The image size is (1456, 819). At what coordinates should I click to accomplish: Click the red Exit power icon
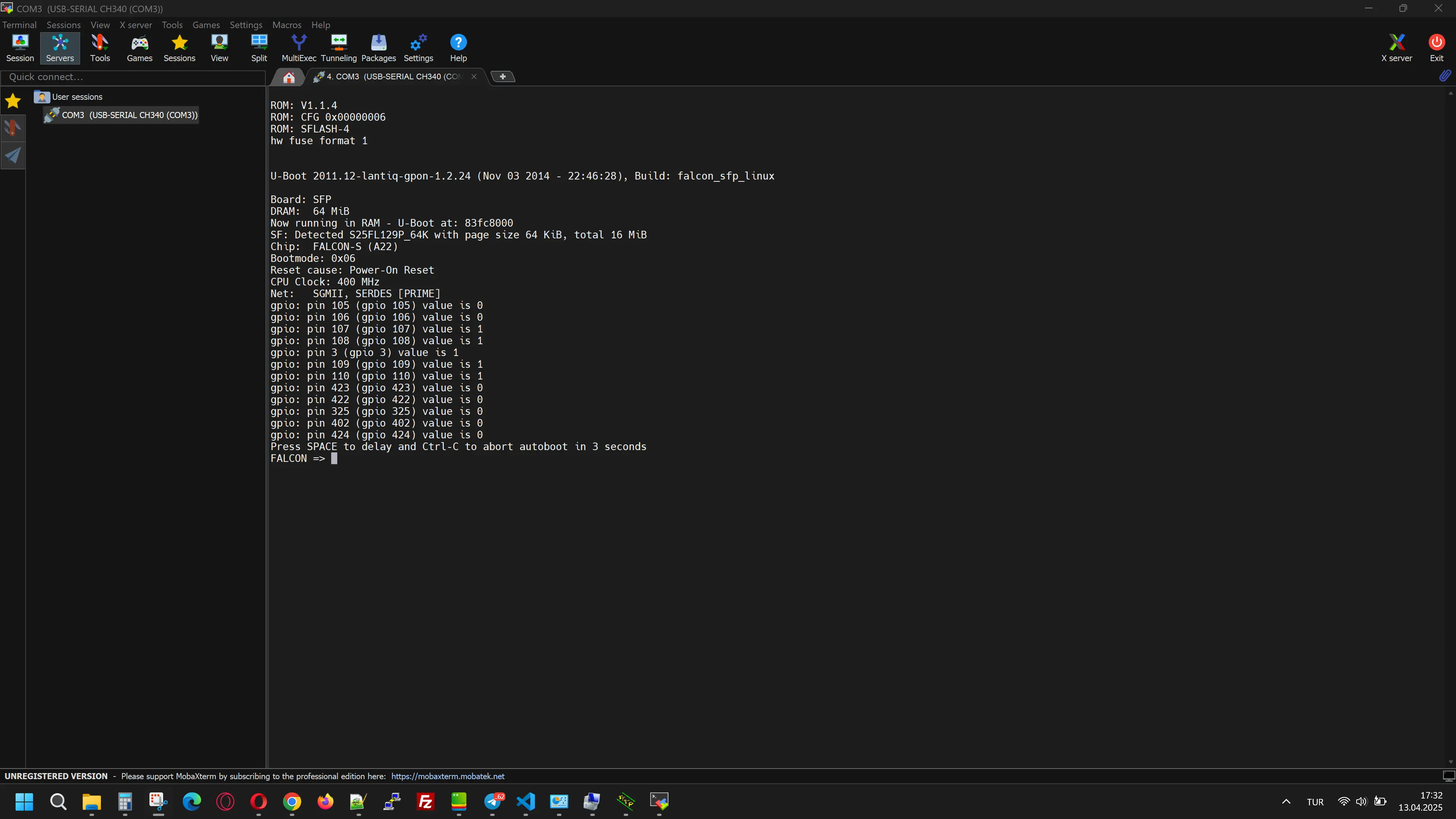pos(1436,48)
